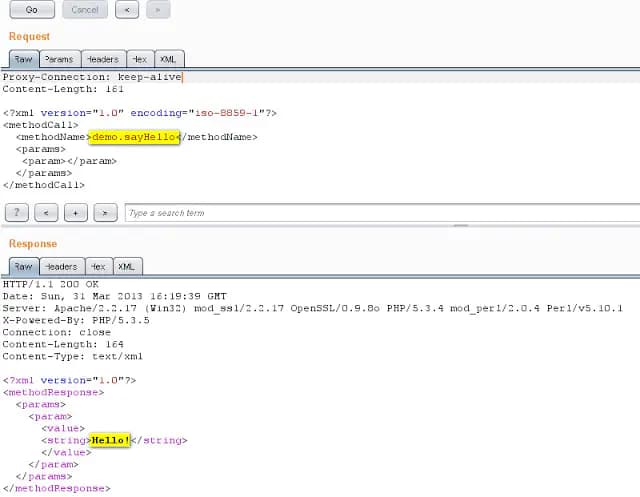The width and height of the screenshot is (640, 497).
Task: Click the highlighted demo.sayHello method name
Action: click(134, 137)
